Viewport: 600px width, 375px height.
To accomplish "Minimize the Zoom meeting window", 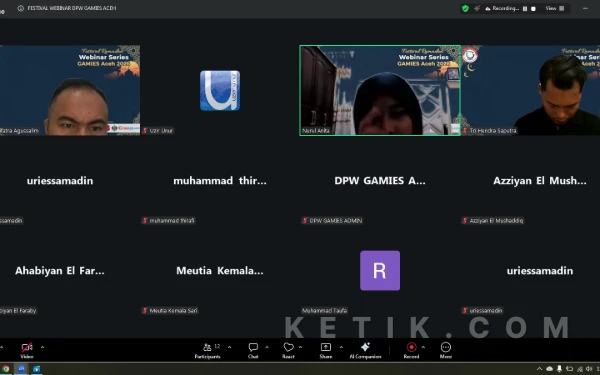I will point(585,8).
